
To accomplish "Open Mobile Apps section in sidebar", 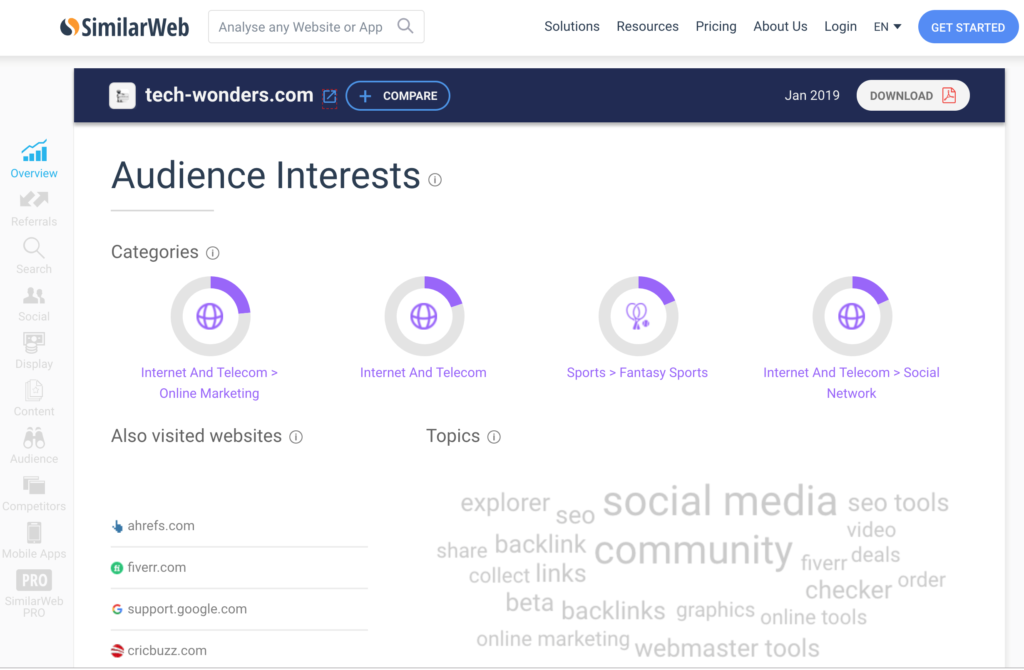I will pos(34,541).
